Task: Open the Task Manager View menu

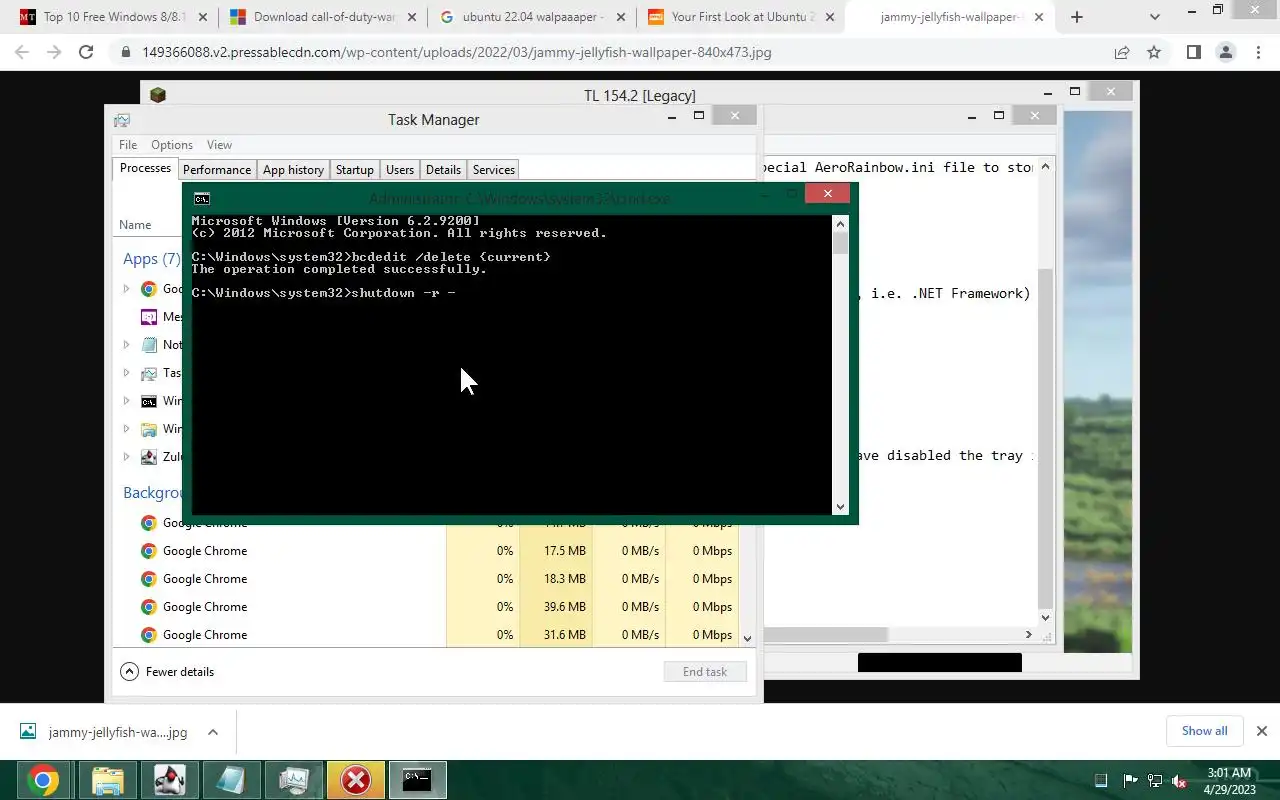Action: 219,145
